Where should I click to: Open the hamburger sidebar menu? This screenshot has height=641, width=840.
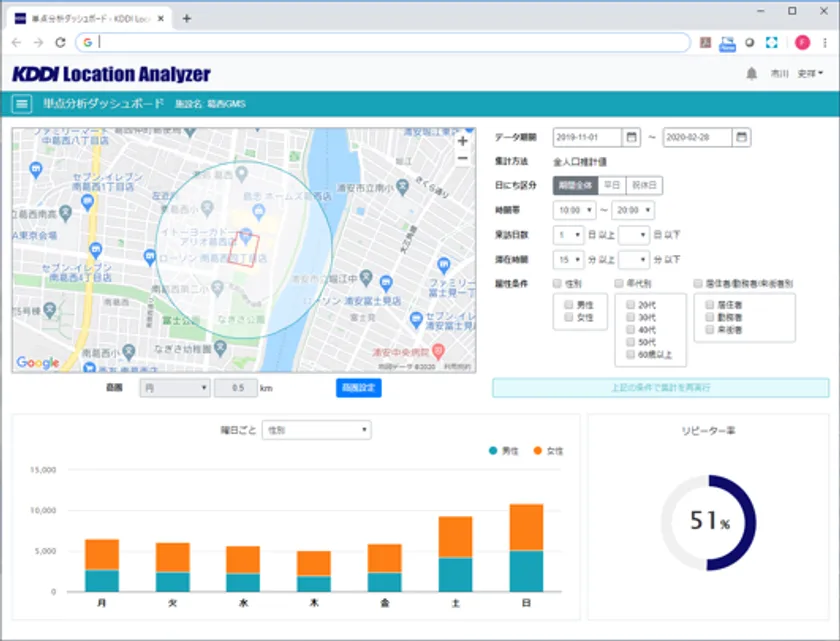click(x=21, y=103)
